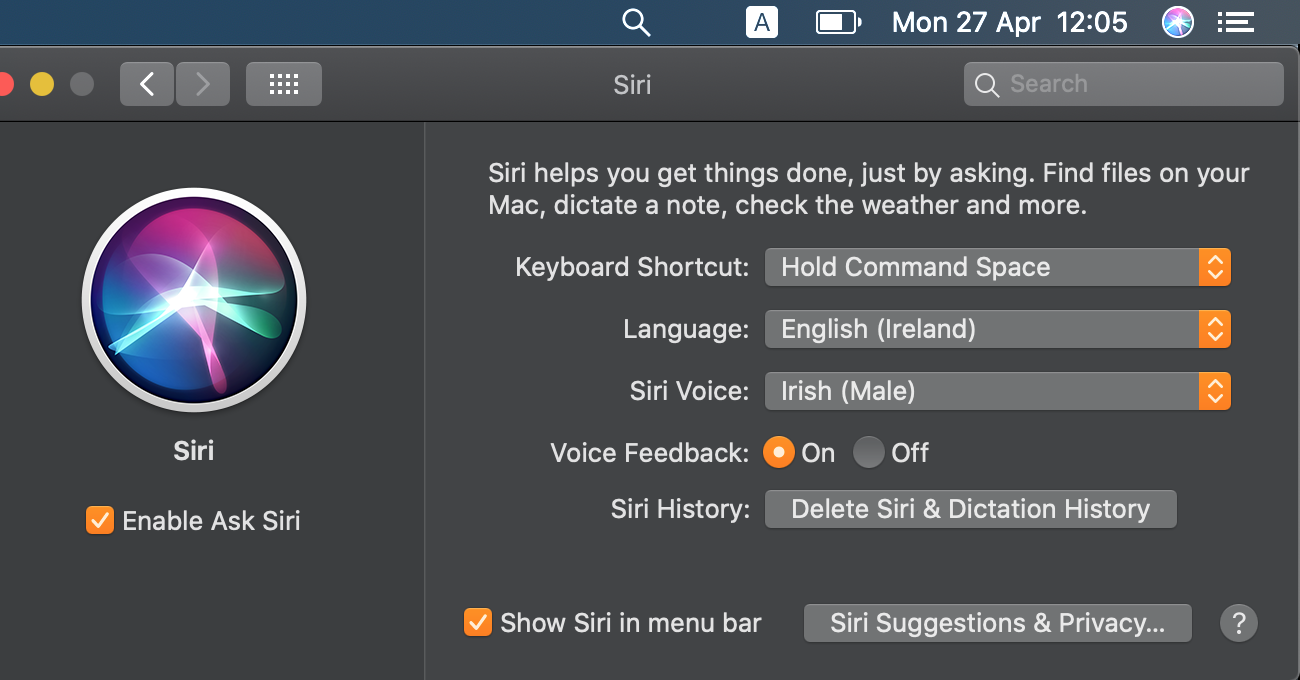Image resolution: width=1300 pixels, height=680 pixels.
Task: Open Notification Centre list icon
Action: 1236,22
